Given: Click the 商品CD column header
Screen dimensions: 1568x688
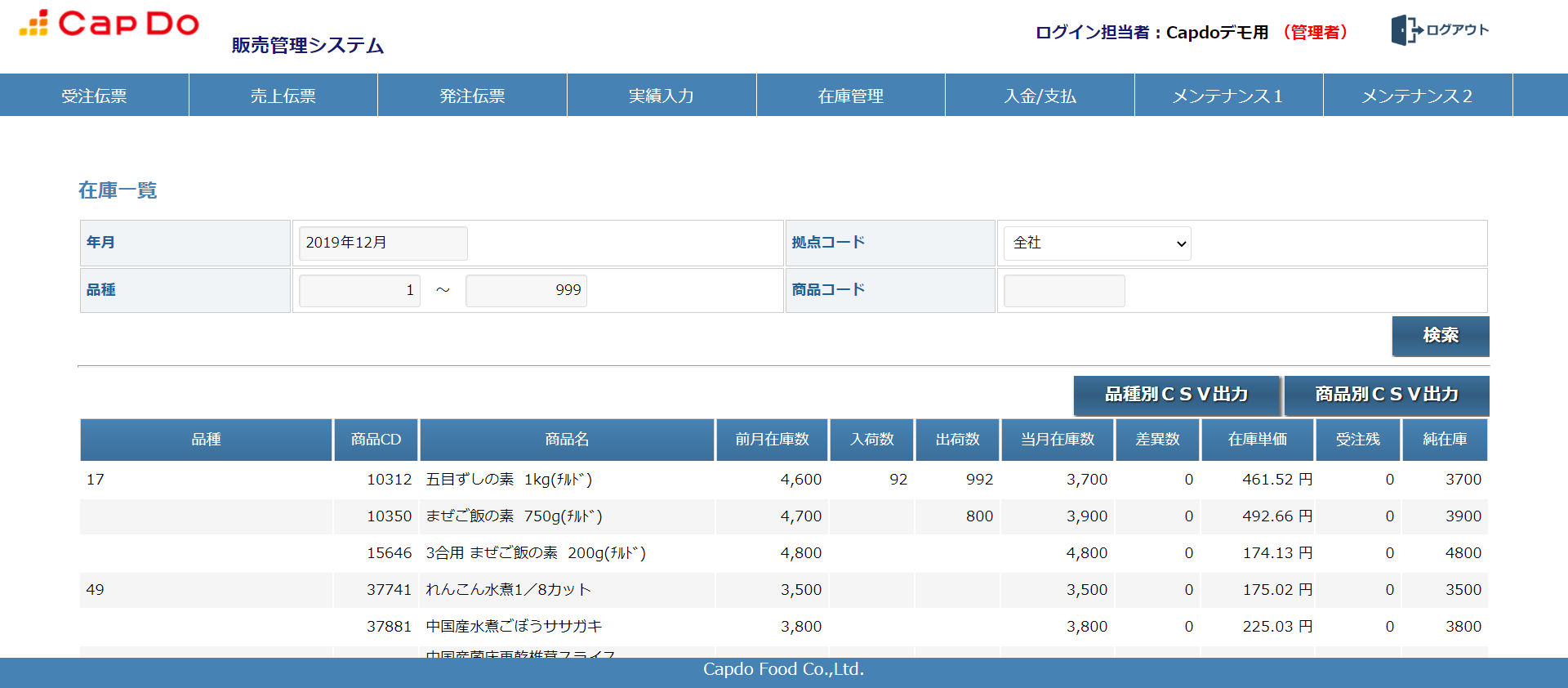Looking at the screenshot, I should click(x=376, y=440).
